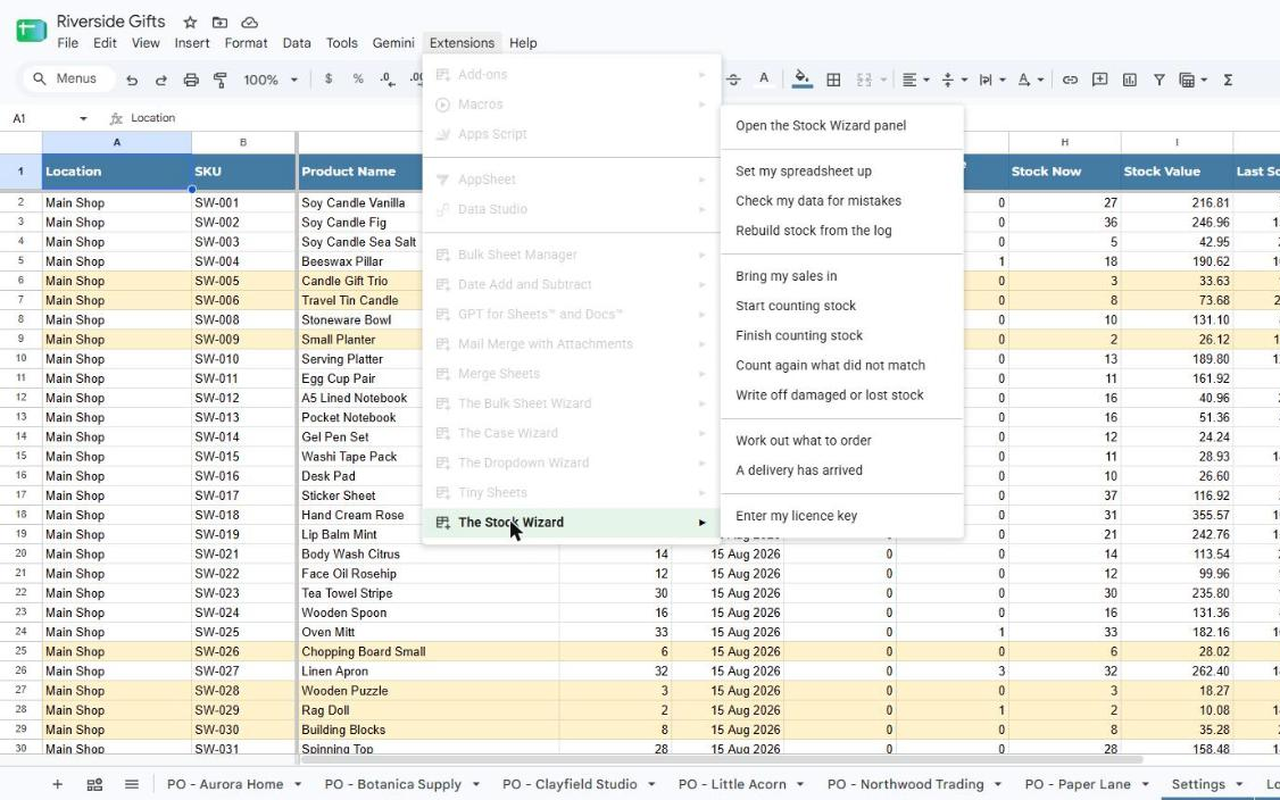
Task: Choose Enter my licence key
Action: pos(842,516)
